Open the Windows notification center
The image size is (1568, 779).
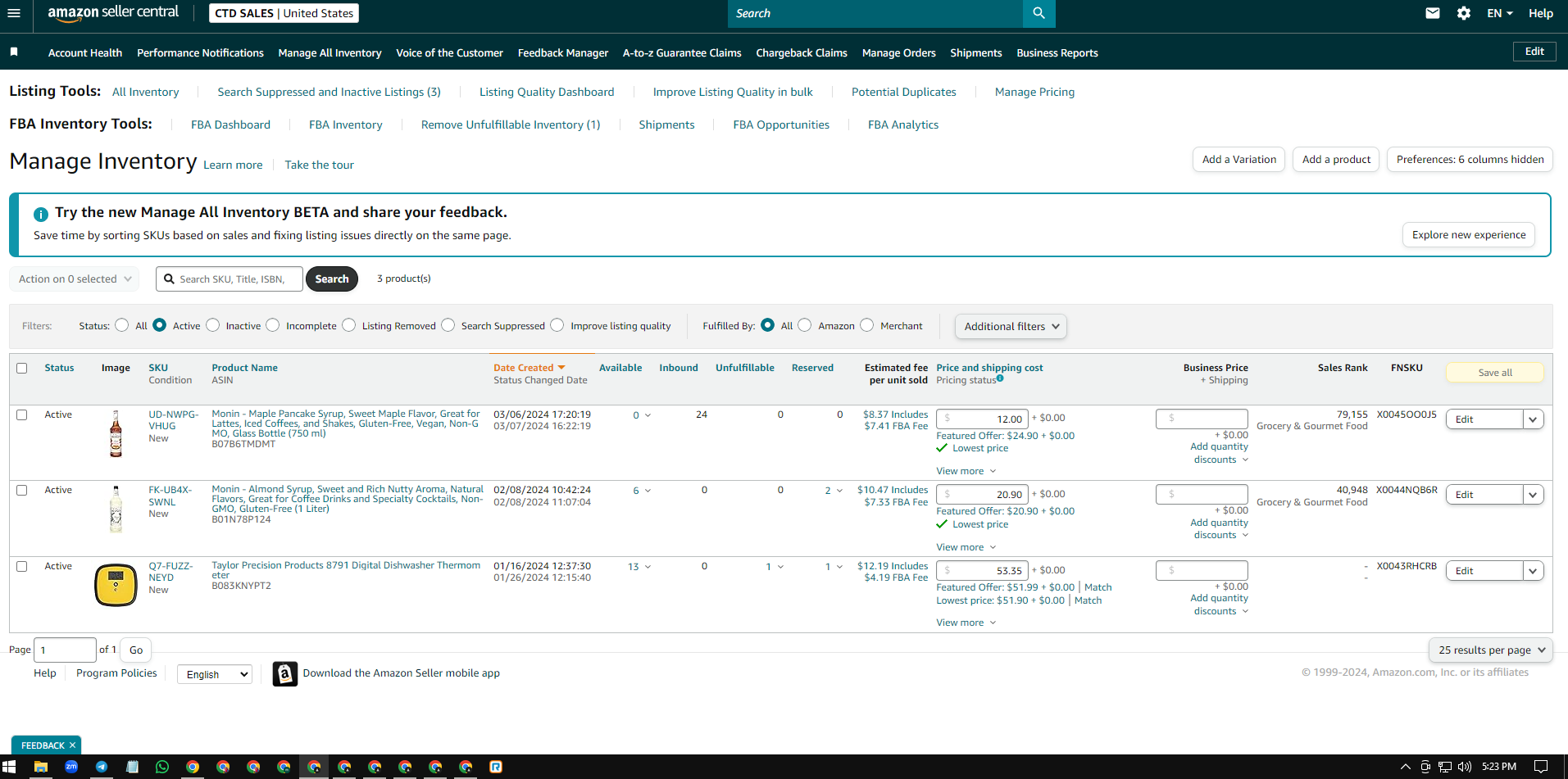point(1541,767)
